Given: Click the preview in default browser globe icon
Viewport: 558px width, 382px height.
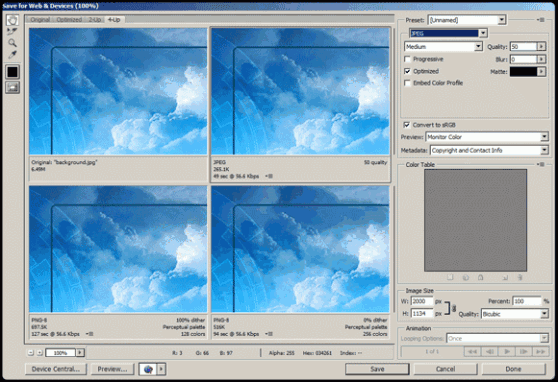Looking at the screenshot, I should pyautogui.click(x=148, y=369).
